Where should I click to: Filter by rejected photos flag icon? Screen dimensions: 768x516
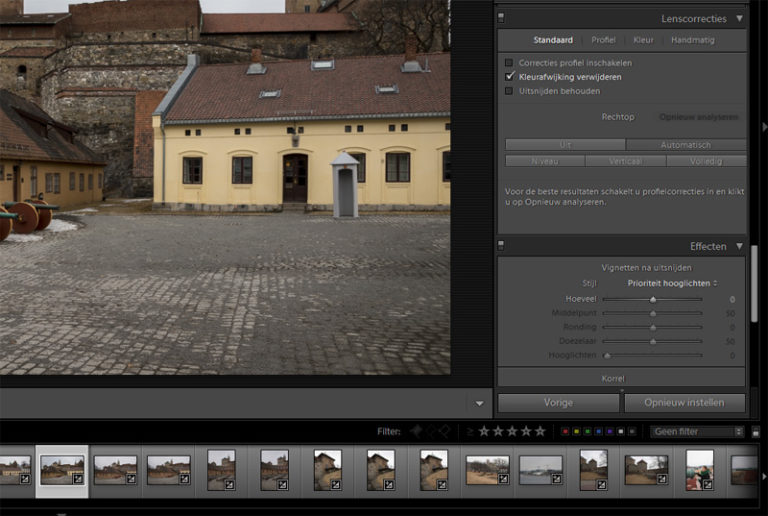(444, 431)
